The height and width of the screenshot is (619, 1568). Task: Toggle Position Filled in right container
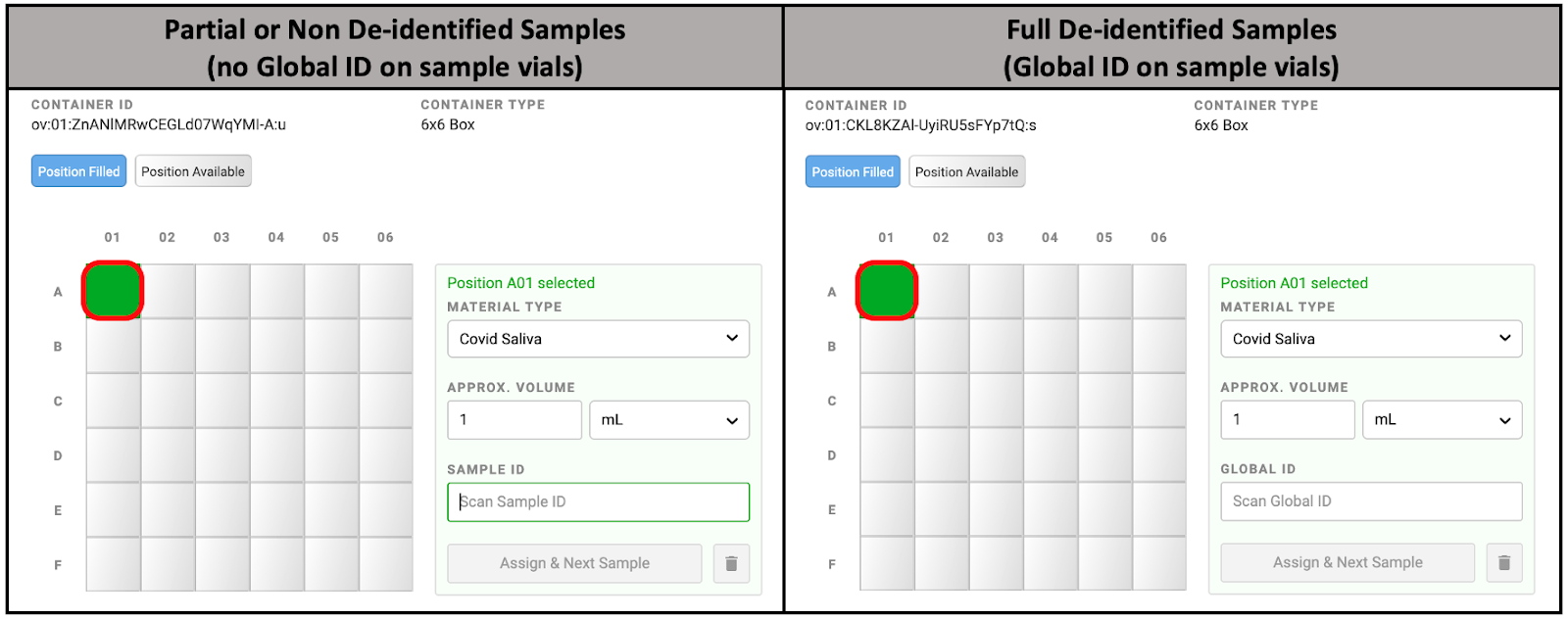tap(853, 171)
